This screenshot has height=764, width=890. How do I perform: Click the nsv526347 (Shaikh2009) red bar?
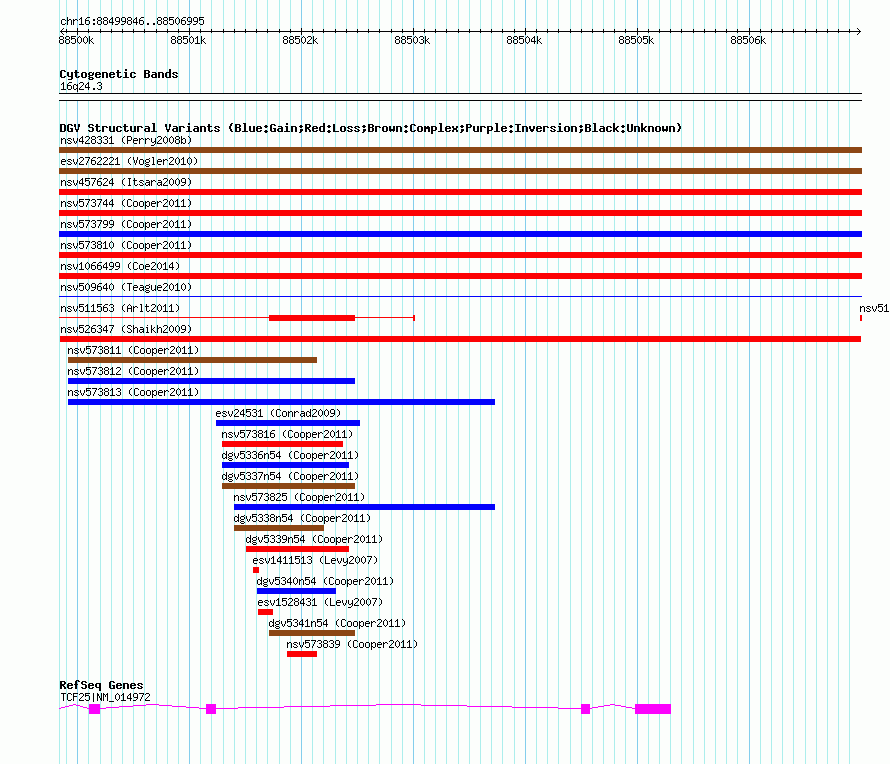pos(460,339)
